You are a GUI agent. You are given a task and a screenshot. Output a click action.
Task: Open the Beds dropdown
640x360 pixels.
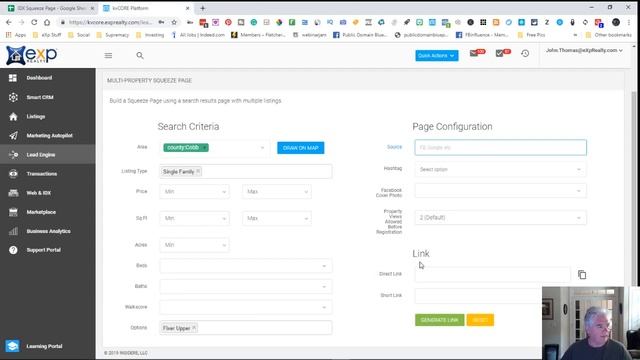pos(246,266)
